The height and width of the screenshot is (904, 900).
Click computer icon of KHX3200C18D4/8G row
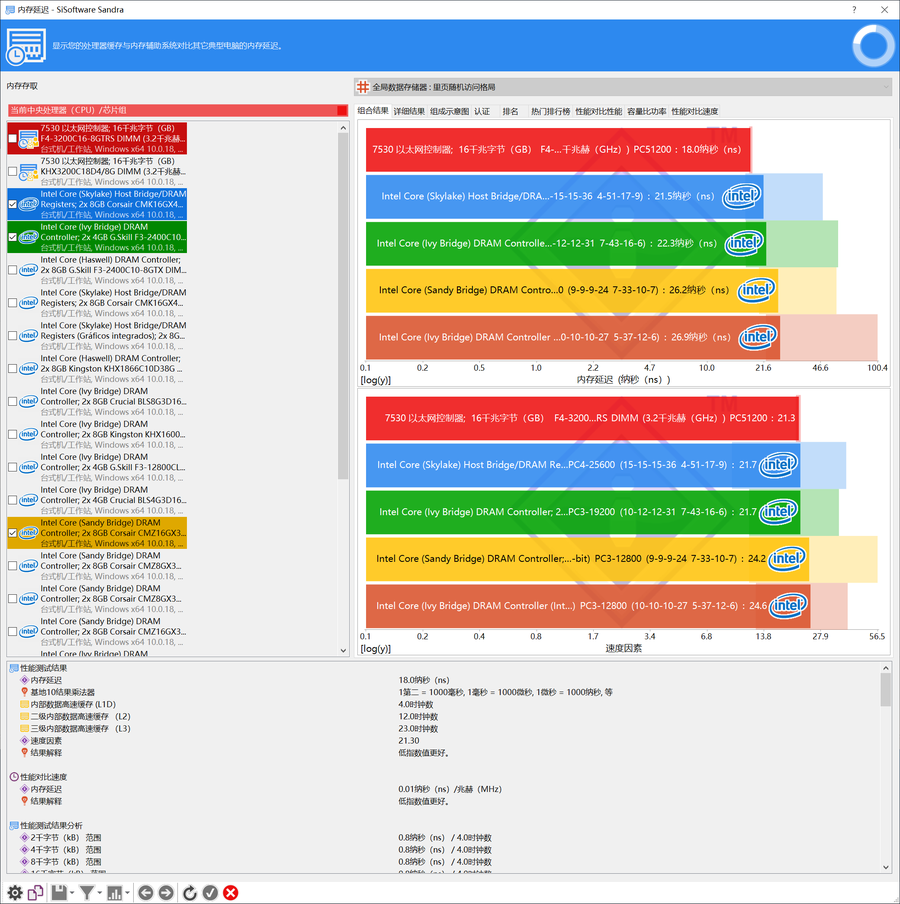[x=28, y=171]
